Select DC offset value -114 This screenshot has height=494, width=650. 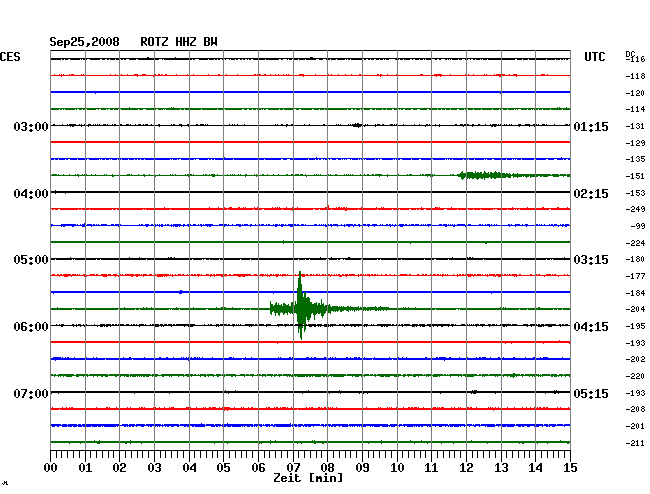click(x=635, y=109)
